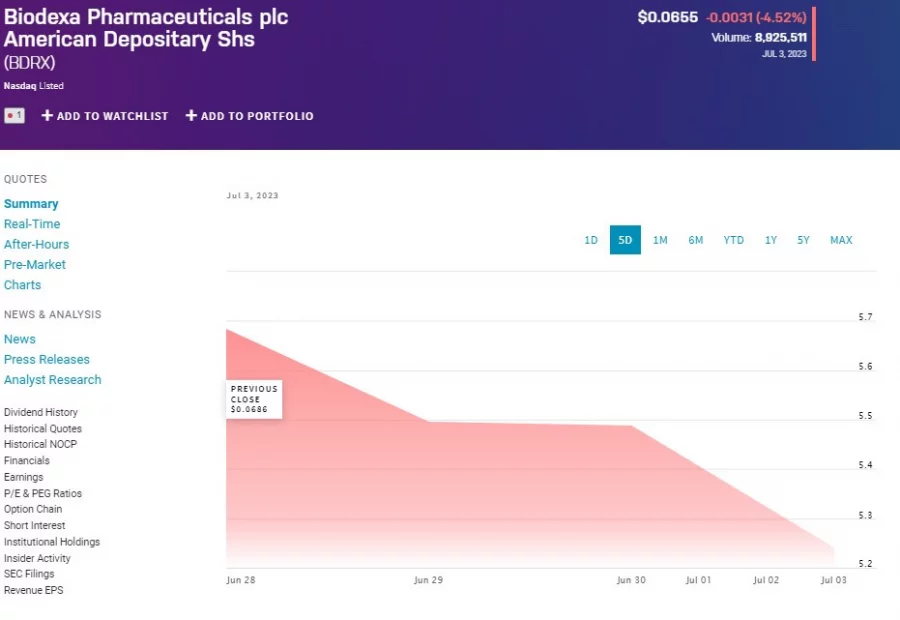Open Real-Time quotes link
Viewport: 900px width, 620px height.
[32, 224]
